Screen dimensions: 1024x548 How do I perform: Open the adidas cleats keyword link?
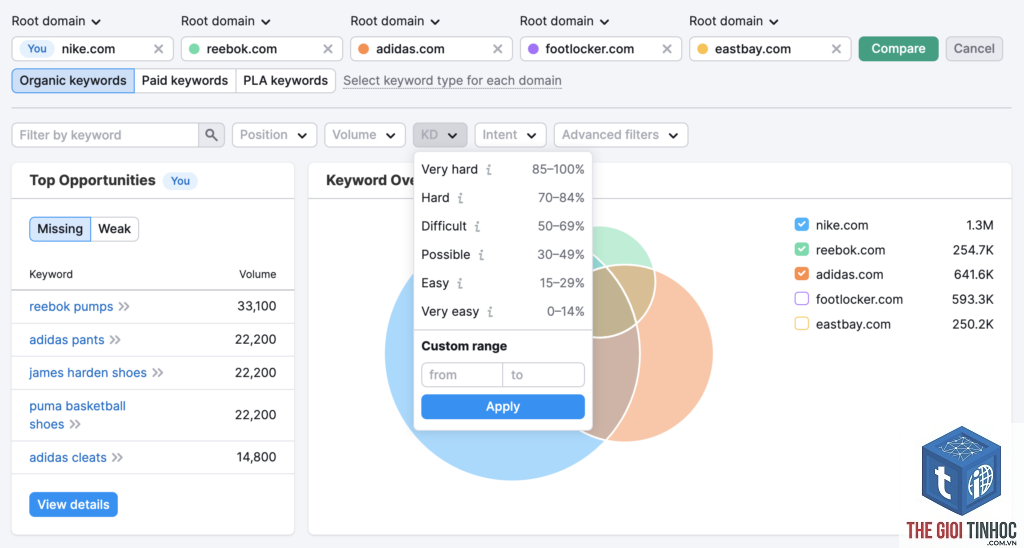[68, 458]
